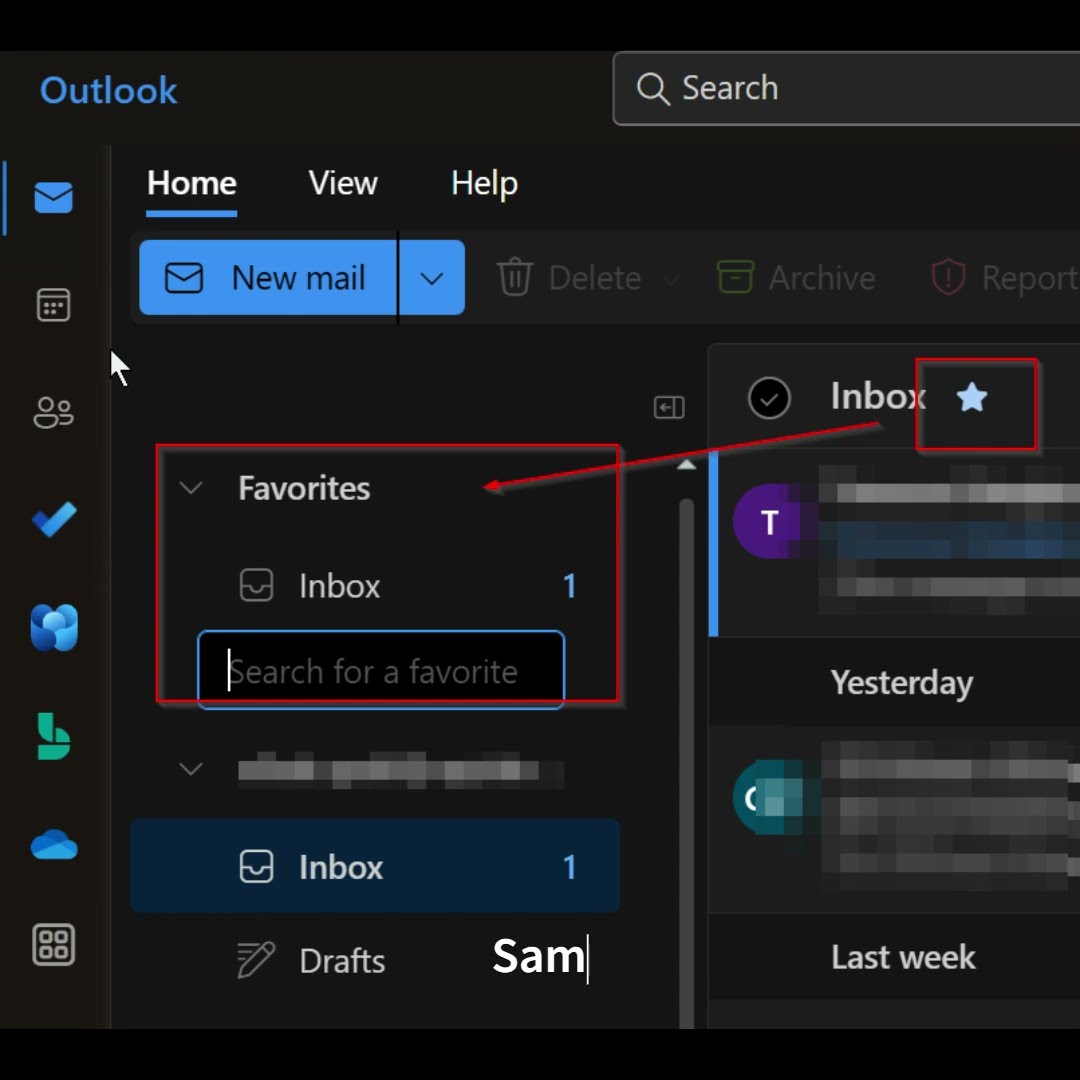Open the Calendar icon in sidebar
This screenshot has height=1080, width=1080.
(x=53, y=305)
